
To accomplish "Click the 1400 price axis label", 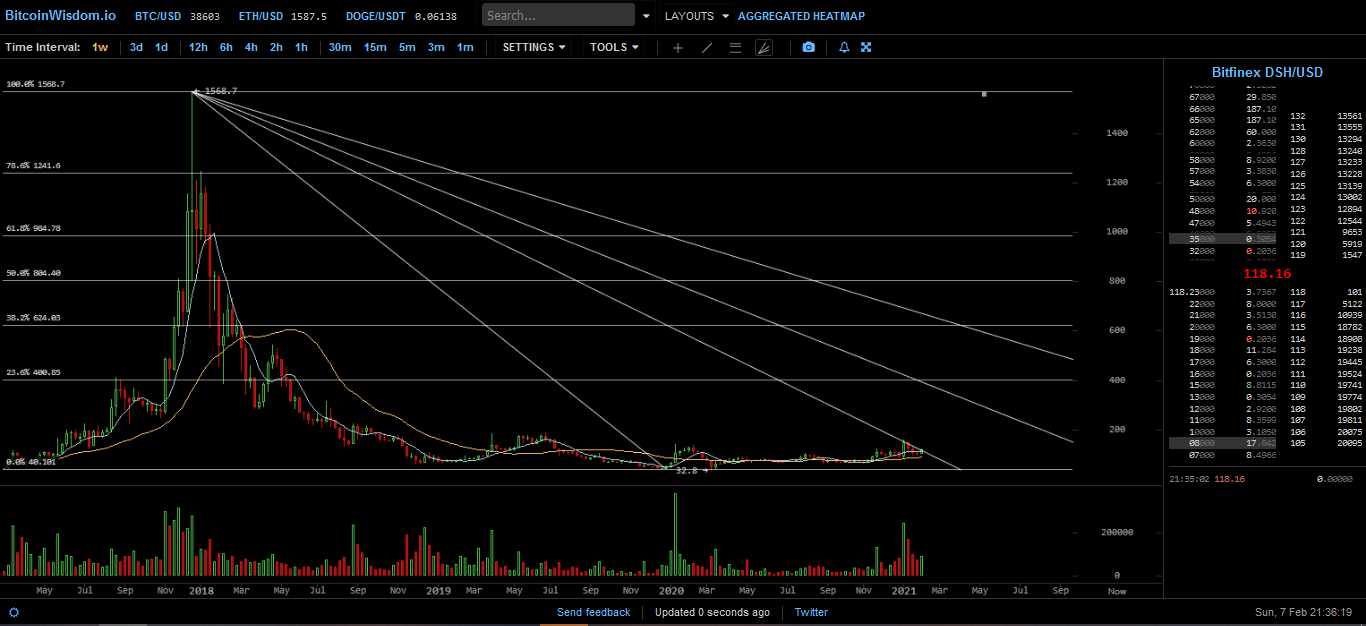I will (1117, 133).
